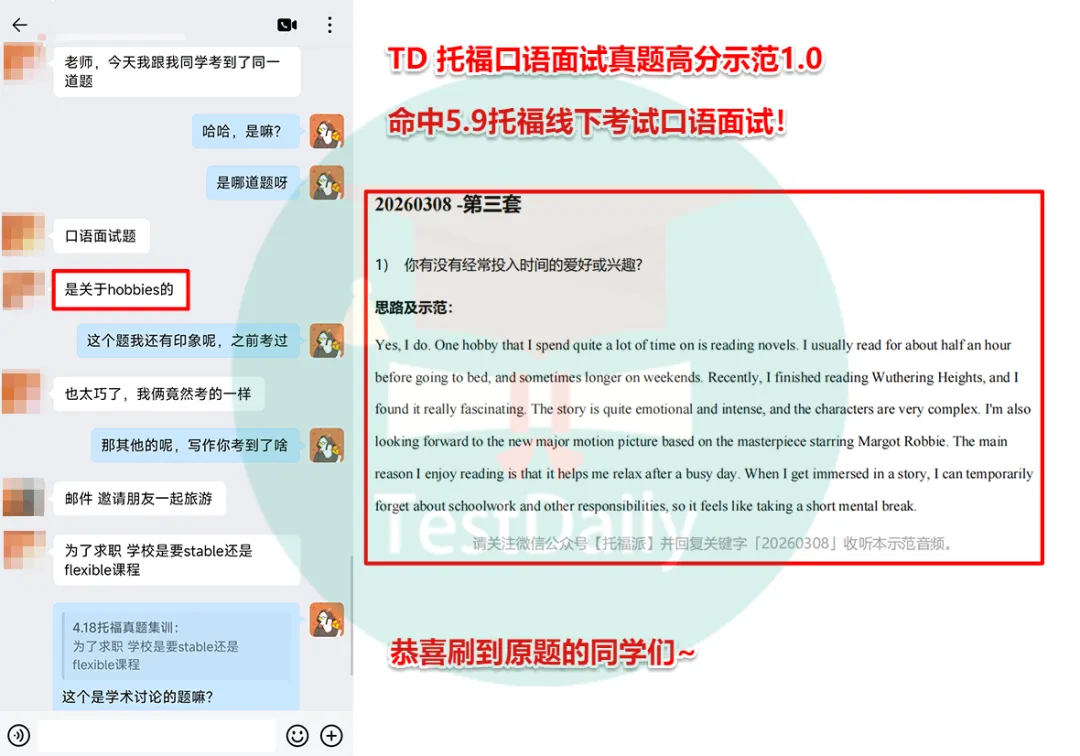Tap student avatar beside 邮件 邀请朋友一起旅游
Image resolution: width=1080 pixels, height=756 pixels.
23,497
